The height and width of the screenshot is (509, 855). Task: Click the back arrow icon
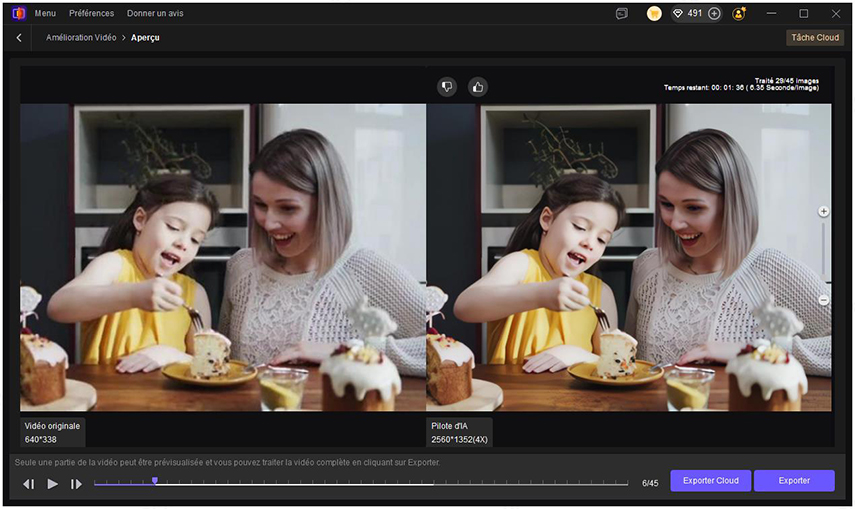coord(19,38)
